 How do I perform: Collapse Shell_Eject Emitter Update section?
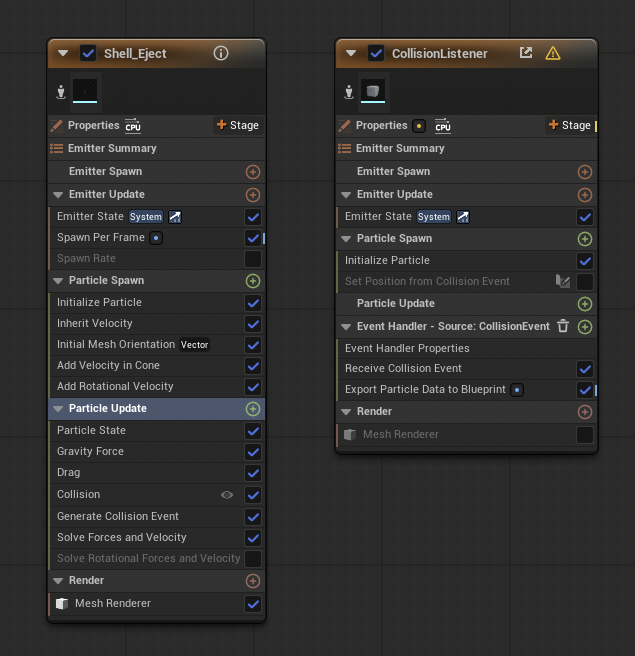[x=58, y=195]
